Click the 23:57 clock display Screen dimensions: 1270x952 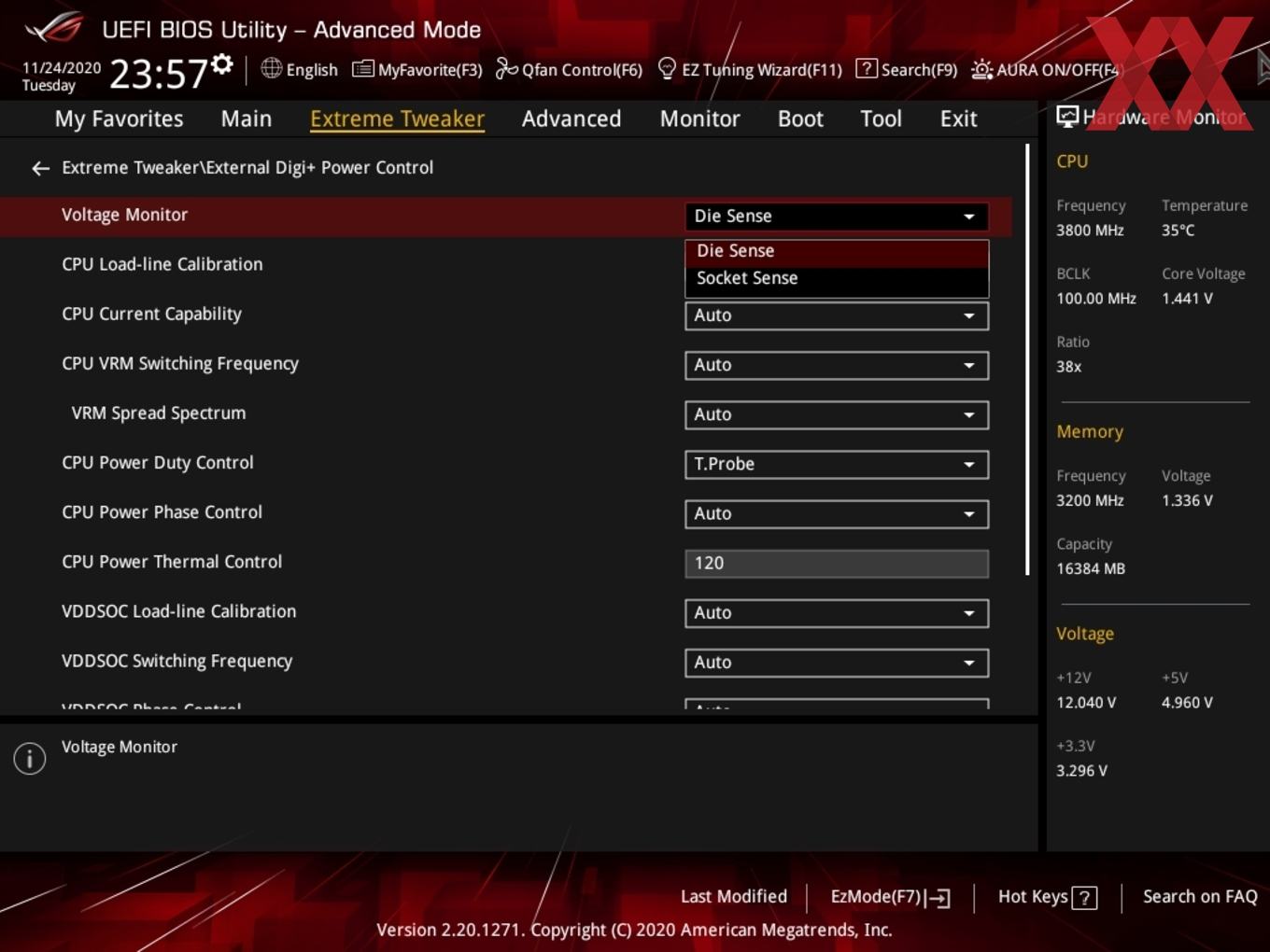point(159,74)
